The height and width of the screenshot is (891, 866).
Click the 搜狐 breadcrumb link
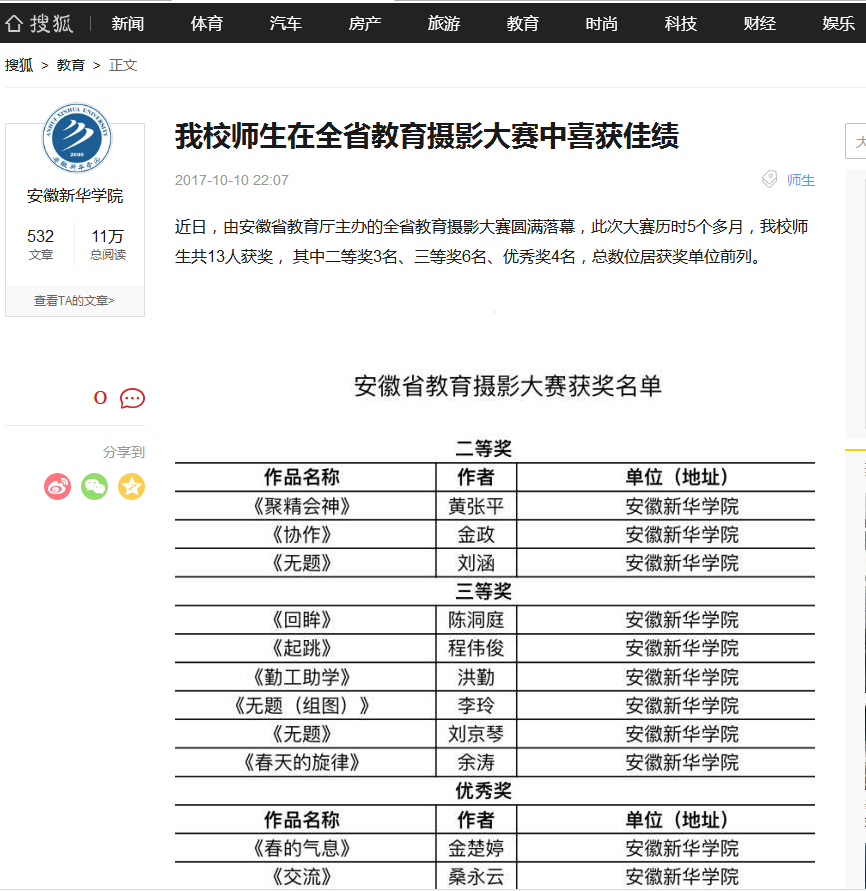19,65
